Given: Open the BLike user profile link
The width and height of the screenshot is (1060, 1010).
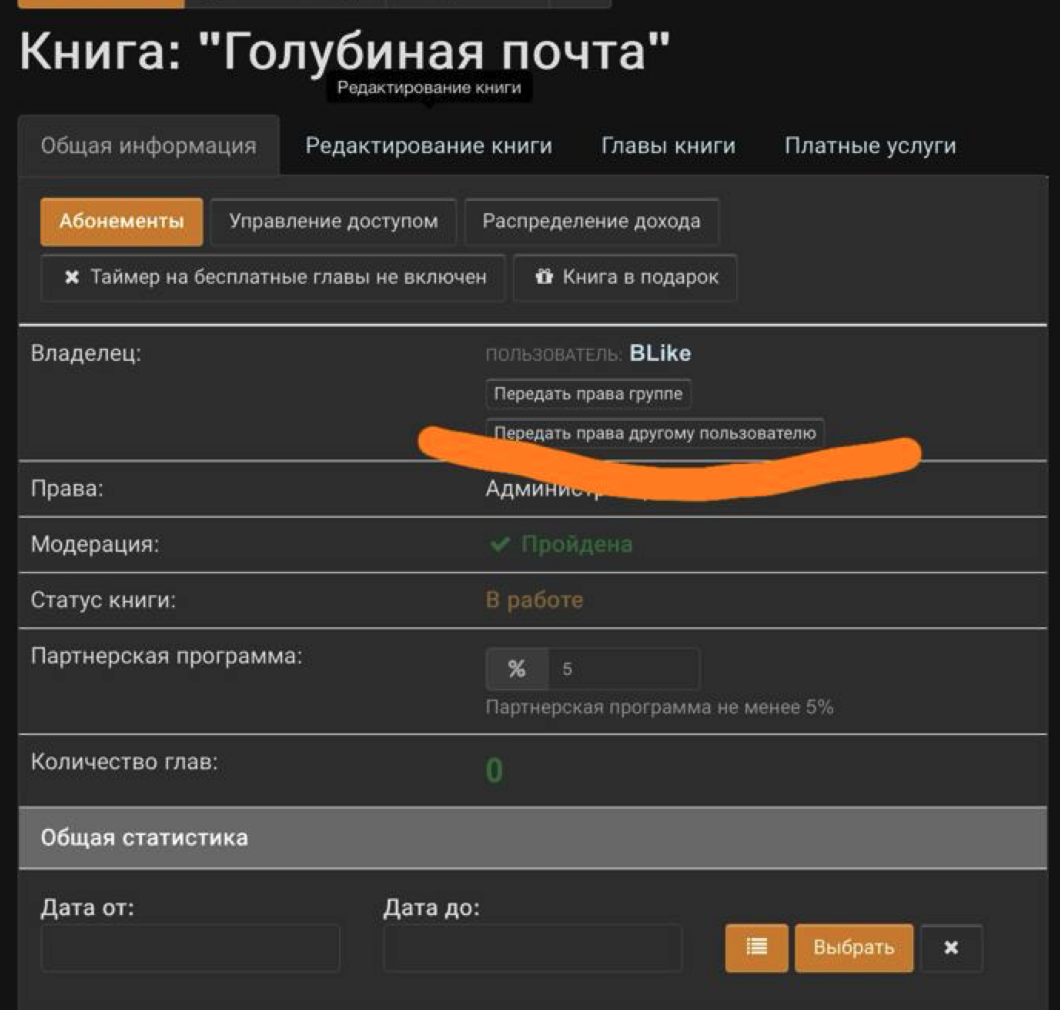Looking at the screenshot, I should click(x=660, y=354).
